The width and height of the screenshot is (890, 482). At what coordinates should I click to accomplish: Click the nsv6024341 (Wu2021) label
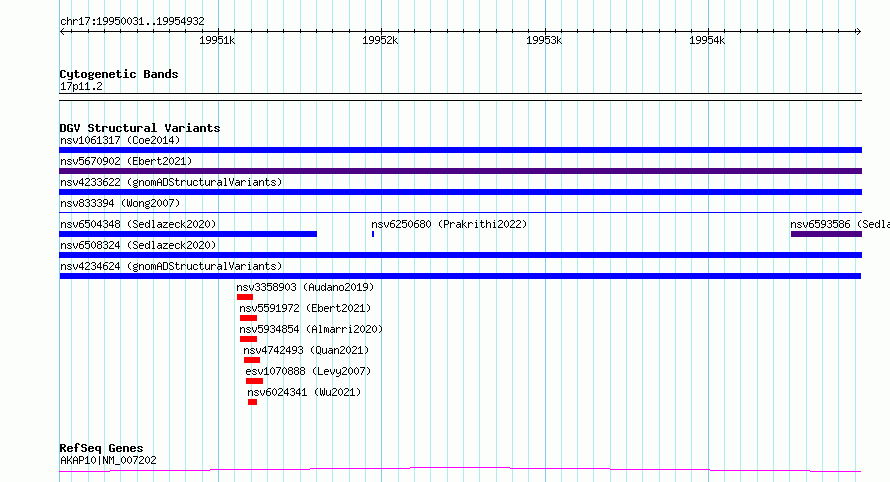304,392
